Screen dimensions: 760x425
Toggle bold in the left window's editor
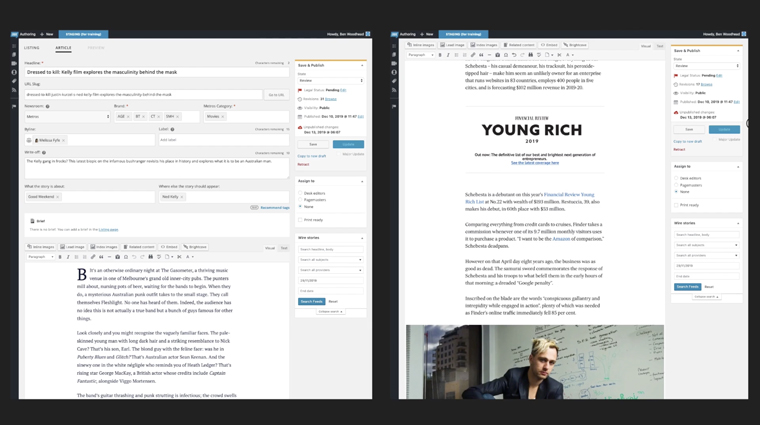60,257
